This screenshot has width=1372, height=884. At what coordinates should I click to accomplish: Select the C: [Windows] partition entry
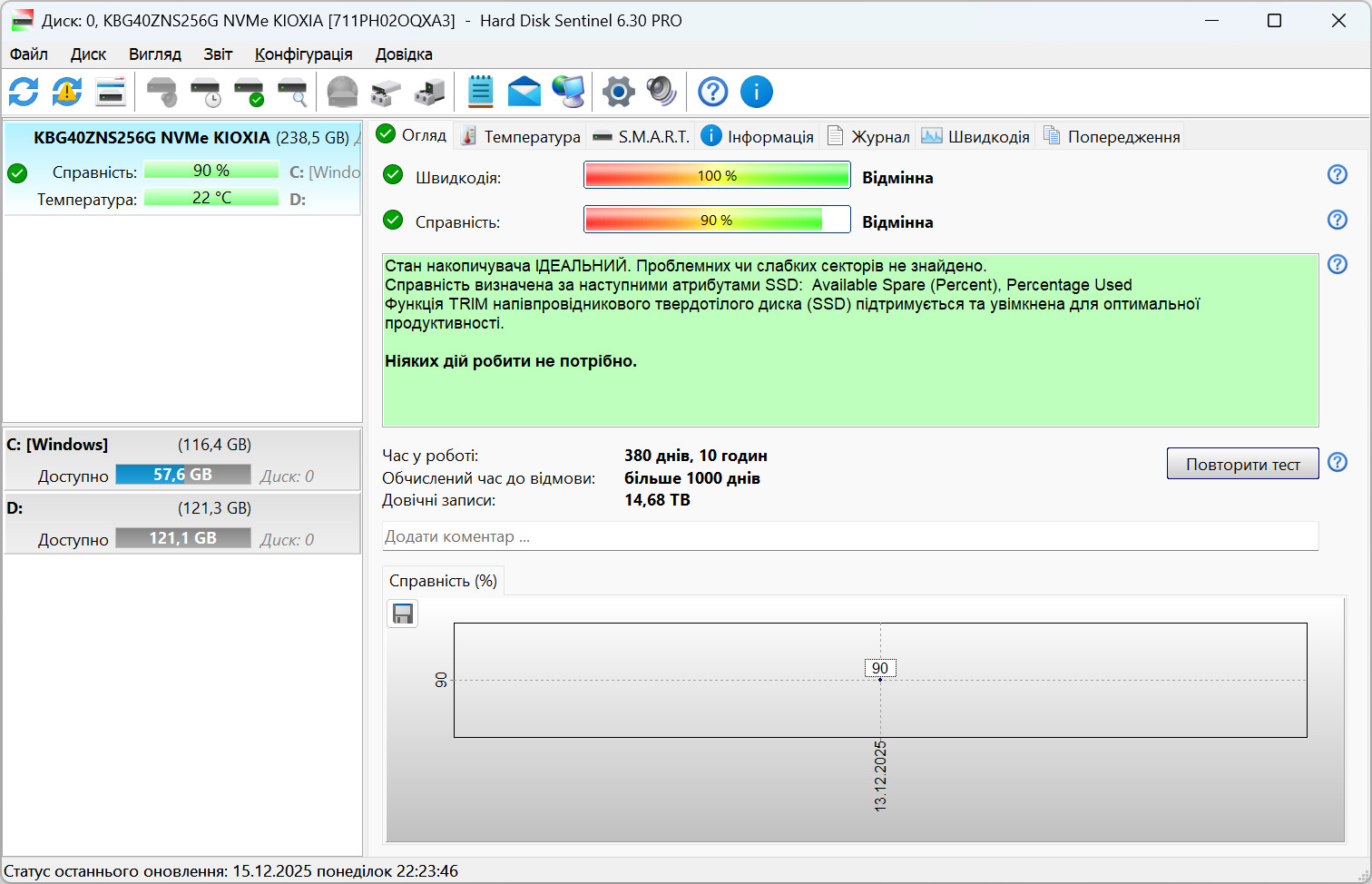tap(182, 459)
